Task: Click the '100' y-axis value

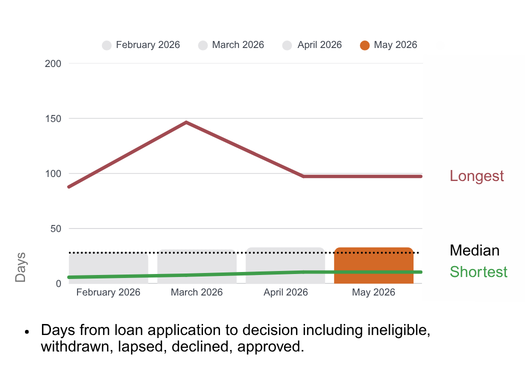Action: coord(53,174)
